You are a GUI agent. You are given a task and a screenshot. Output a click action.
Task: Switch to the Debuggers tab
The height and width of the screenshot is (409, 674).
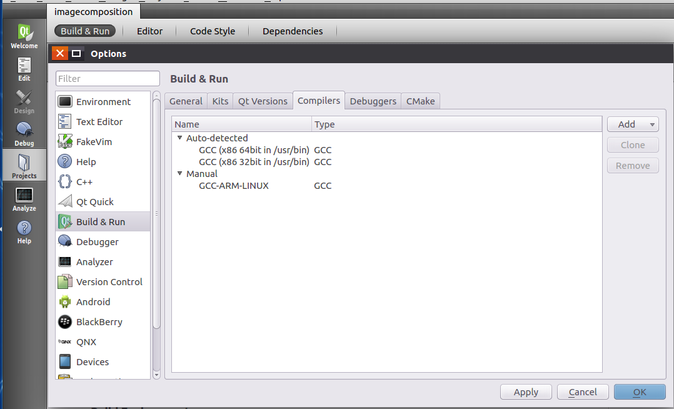click(x=372, y=101)
